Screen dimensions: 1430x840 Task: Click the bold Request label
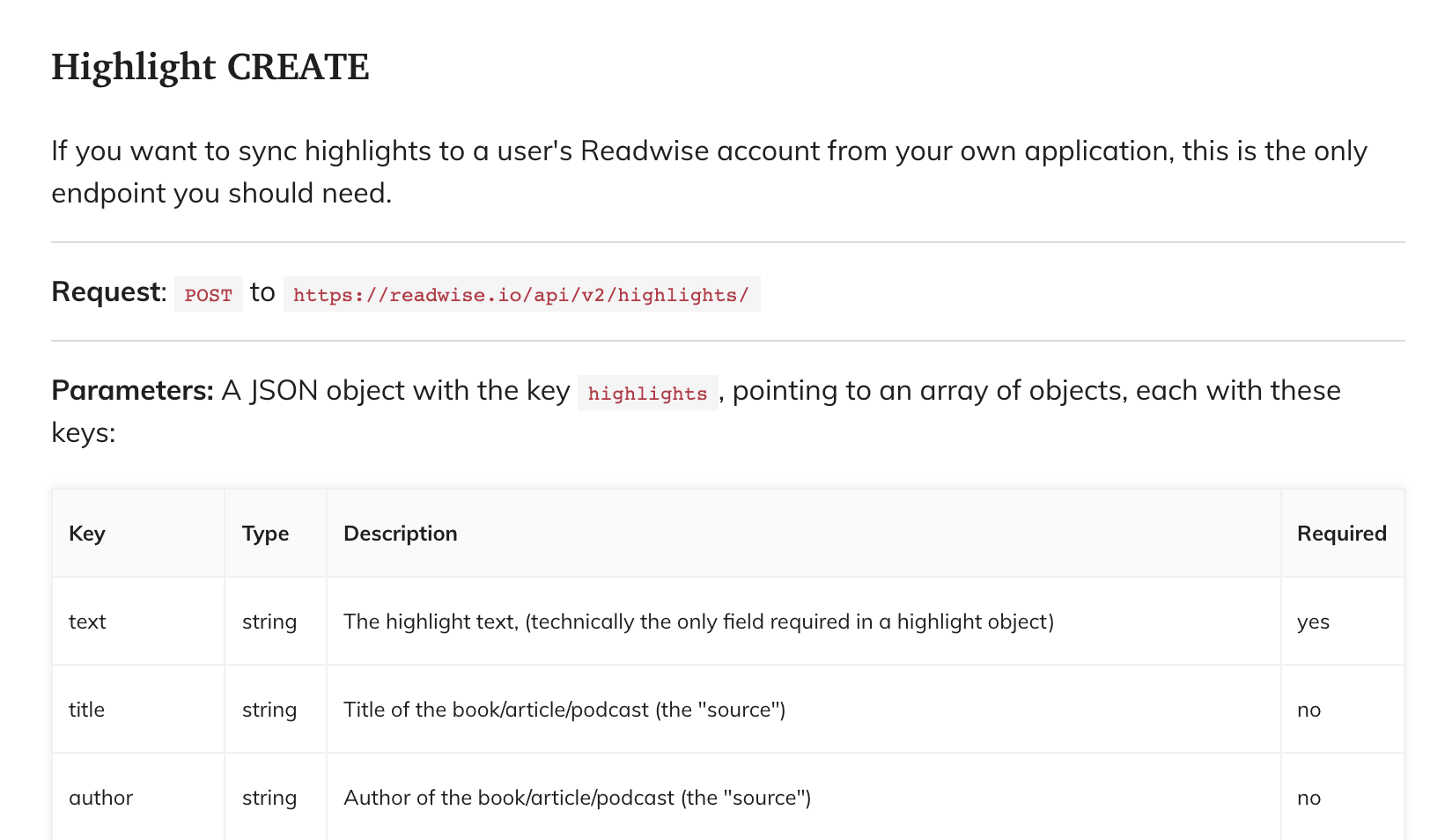click(x=107, y=291)
